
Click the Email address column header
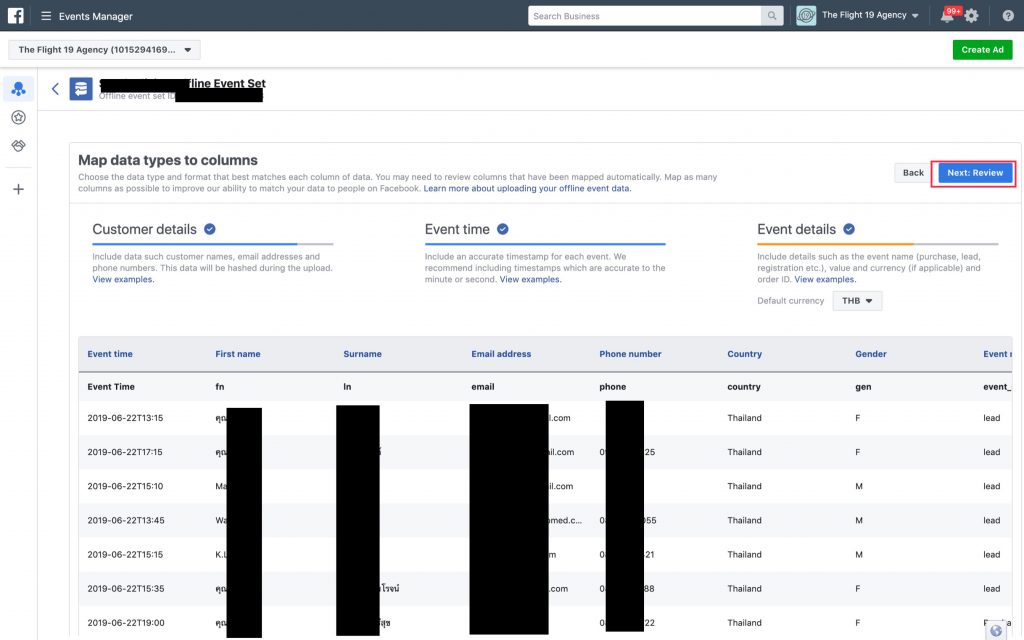[501, 354]
